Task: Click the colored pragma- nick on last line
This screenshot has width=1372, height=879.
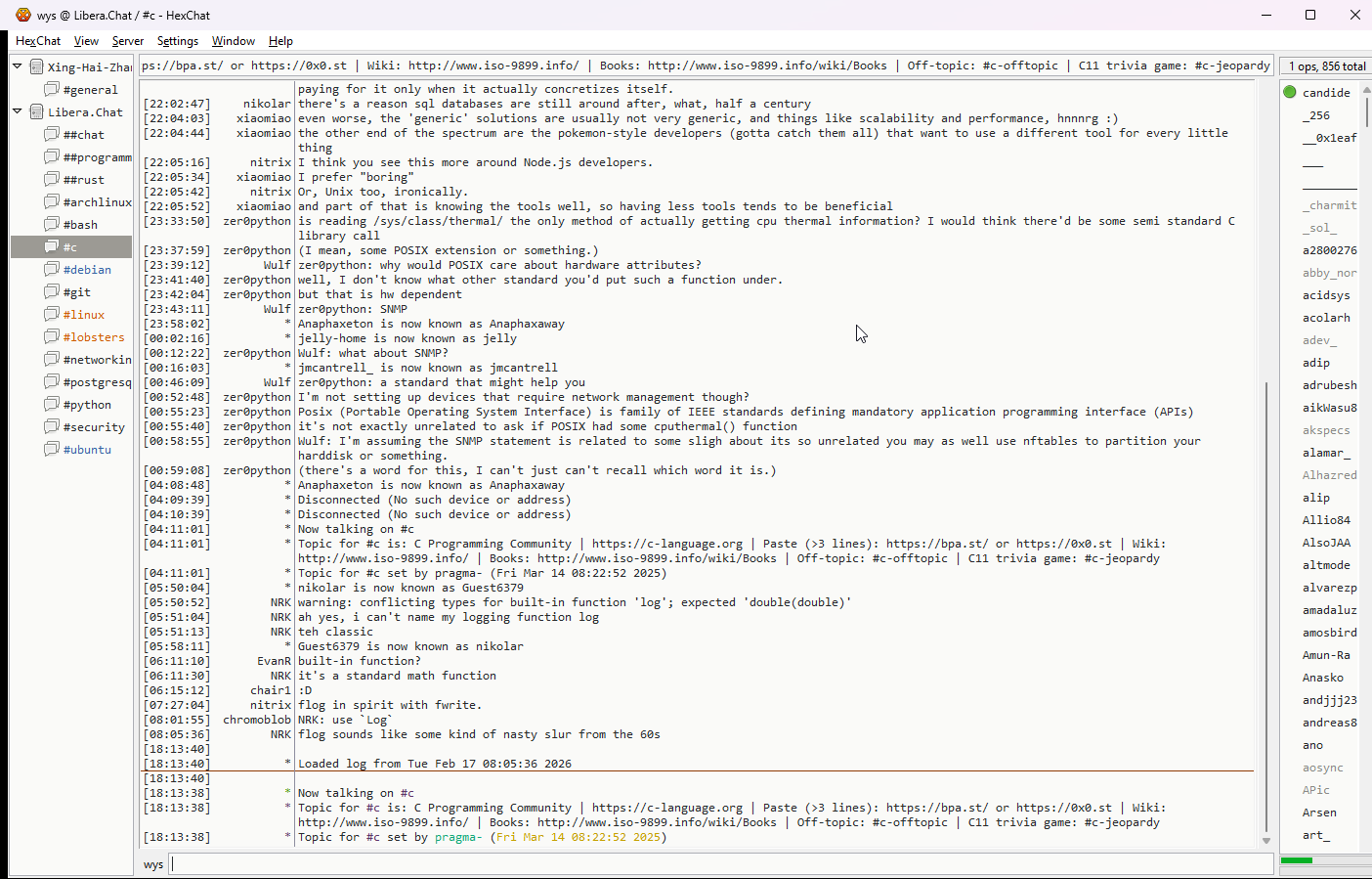Action: [x=458, y=837]
